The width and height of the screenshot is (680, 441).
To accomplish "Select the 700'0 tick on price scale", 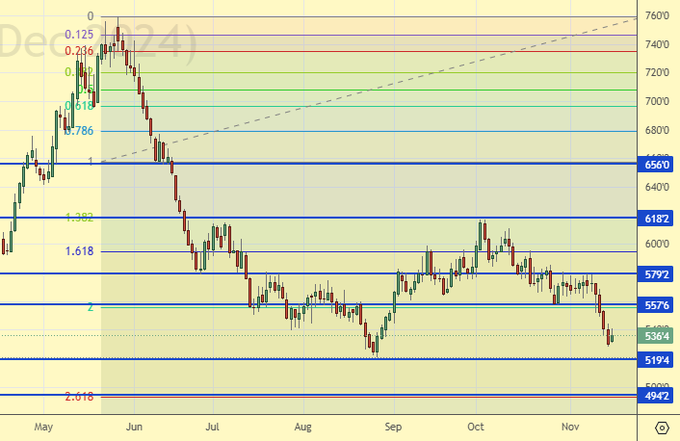I will [657, 102].
